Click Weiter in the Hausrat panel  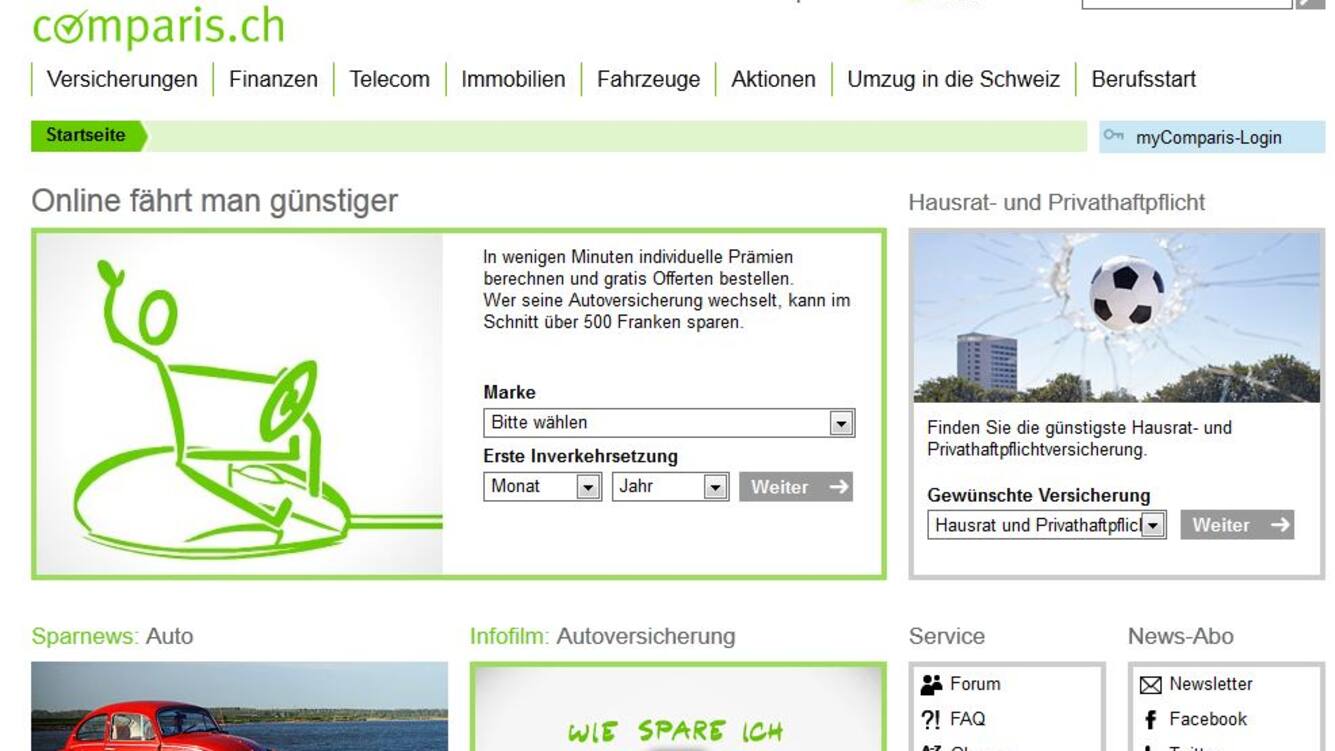1237,525
